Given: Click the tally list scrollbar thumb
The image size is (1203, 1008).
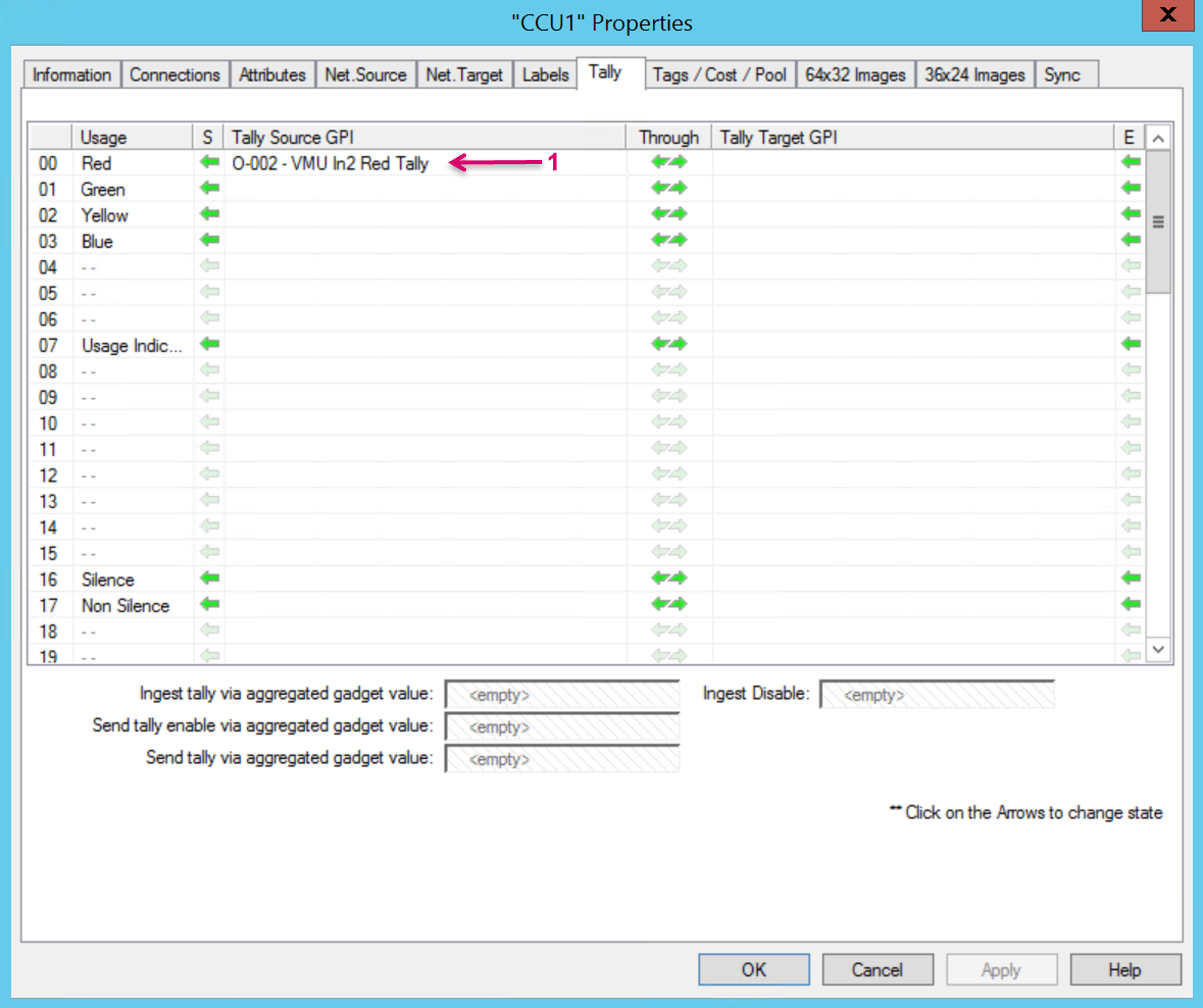Looking at the screenshot, I should (x=1158, y=222).
